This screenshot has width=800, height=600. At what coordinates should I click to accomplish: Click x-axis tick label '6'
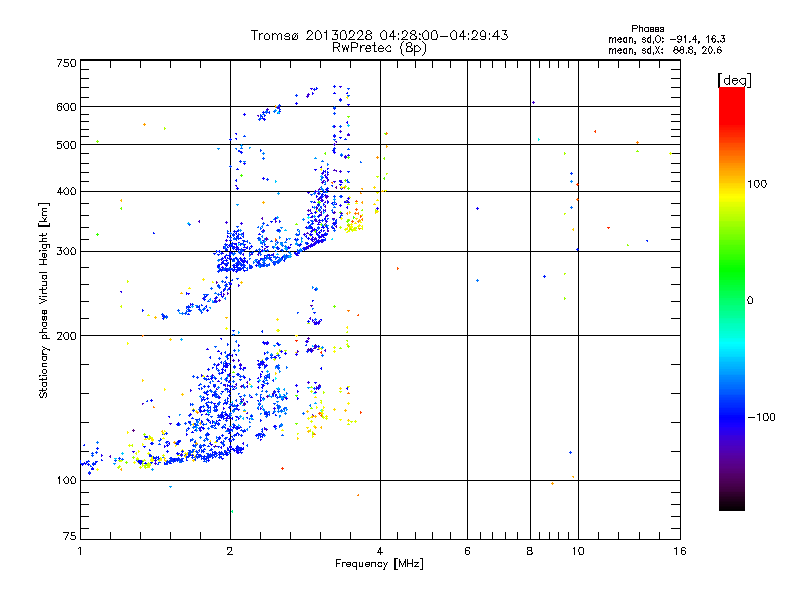point(467,551)
